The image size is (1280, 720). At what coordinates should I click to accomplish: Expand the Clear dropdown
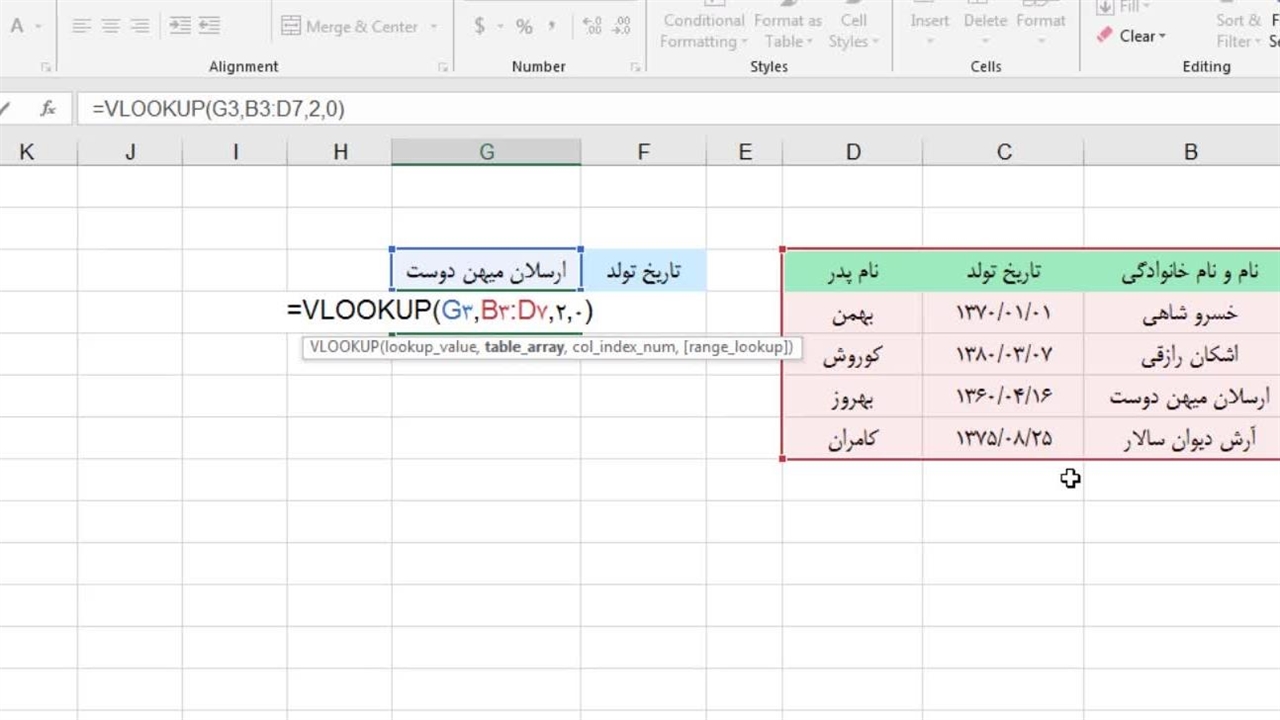1131,36
